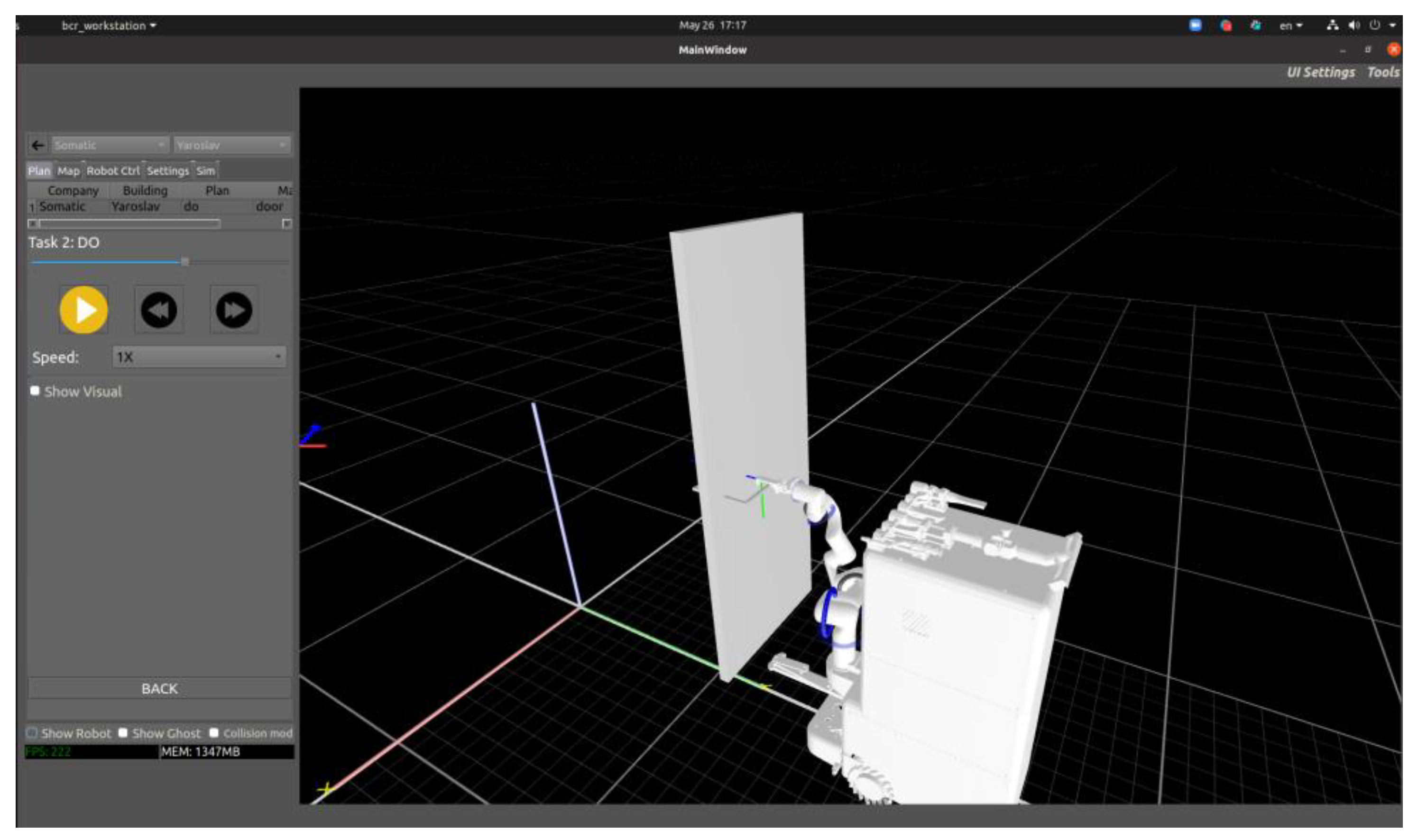Toggle the Show Visual checkbox
Image resolution: width=1418 pixels, height=840 pixels.
[x=35, y=391]
